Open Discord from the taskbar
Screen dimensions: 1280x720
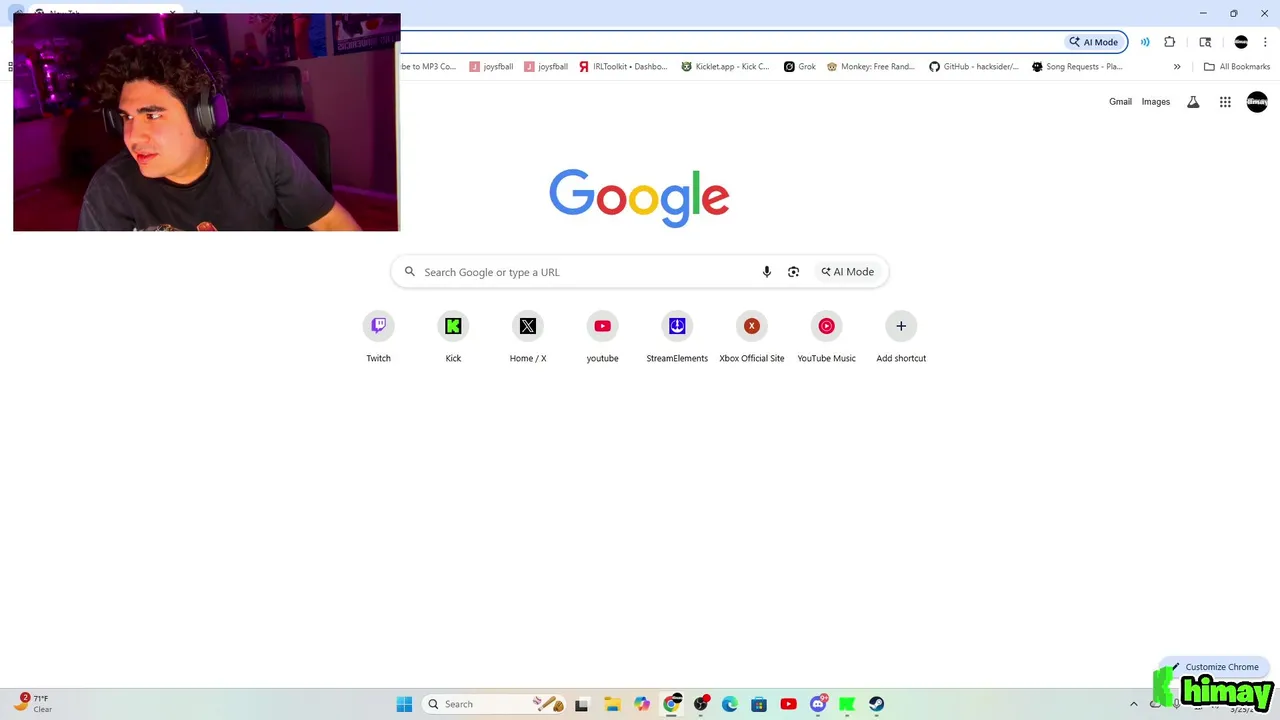tap(818, 704)
